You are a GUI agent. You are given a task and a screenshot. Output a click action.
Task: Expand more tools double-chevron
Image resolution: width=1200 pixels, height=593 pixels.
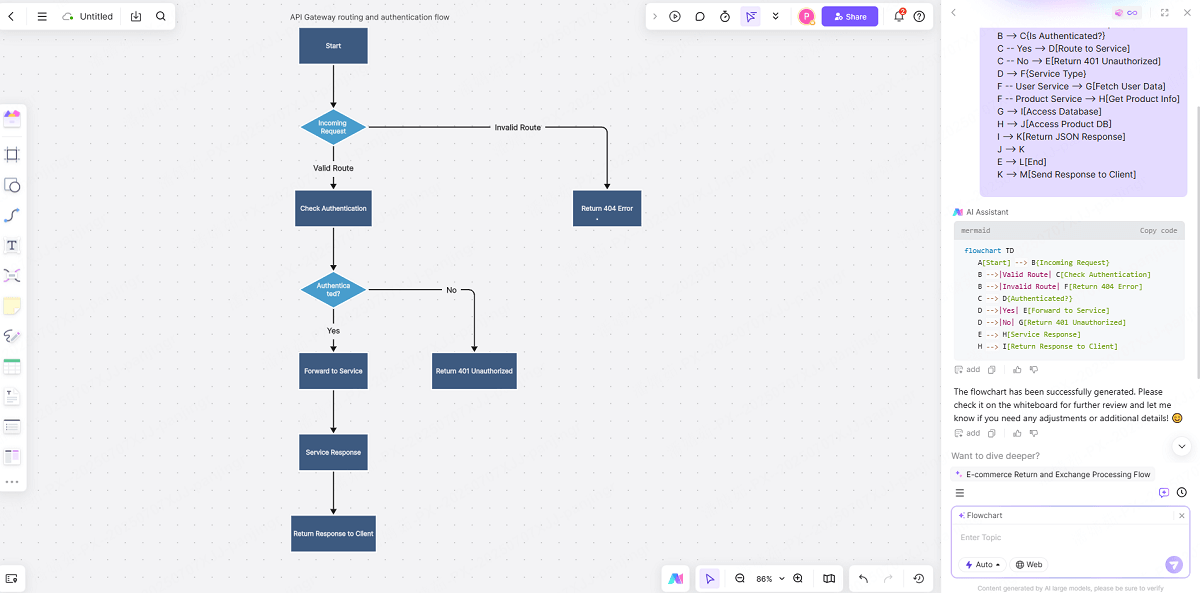point(775,16)
